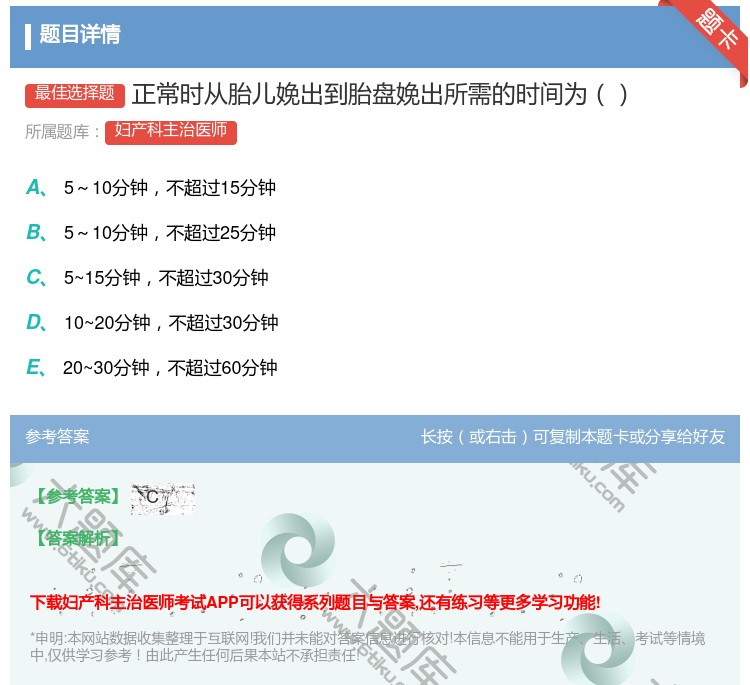Select option D 10~20分钟 不超过30分钟
The height and width of the screenshot is (685, 750).
pos(152,323)
